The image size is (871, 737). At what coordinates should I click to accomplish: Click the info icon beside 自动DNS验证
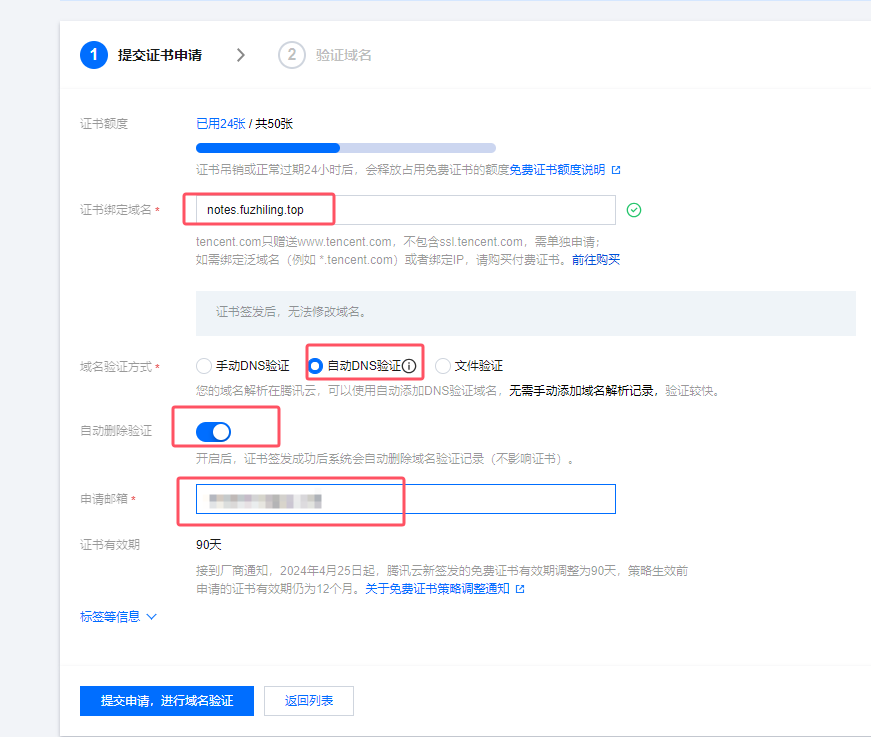pos(408,366)
